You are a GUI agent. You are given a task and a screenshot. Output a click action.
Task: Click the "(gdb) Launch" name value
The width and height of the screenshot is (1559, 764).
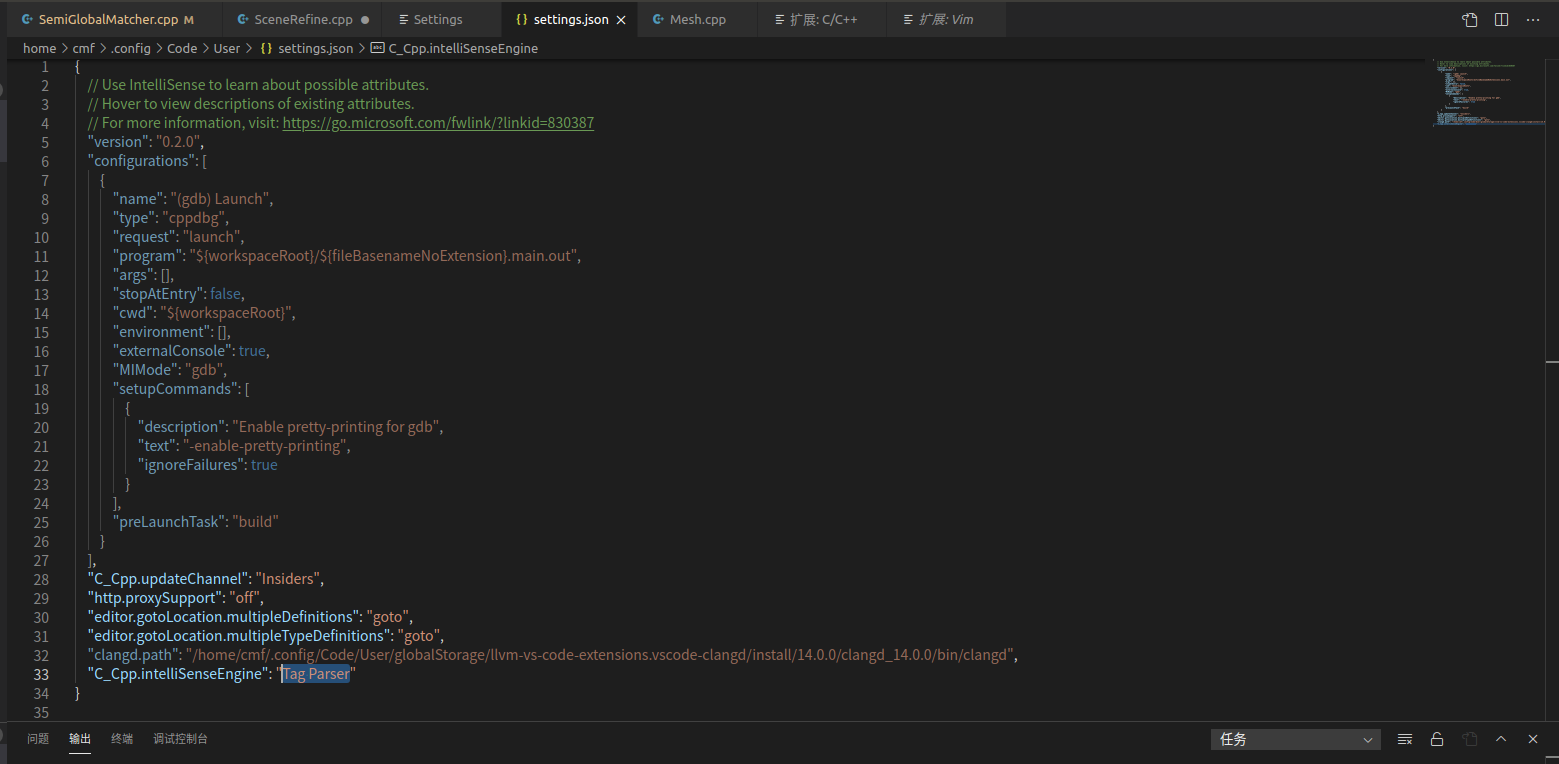coord(220,199)
